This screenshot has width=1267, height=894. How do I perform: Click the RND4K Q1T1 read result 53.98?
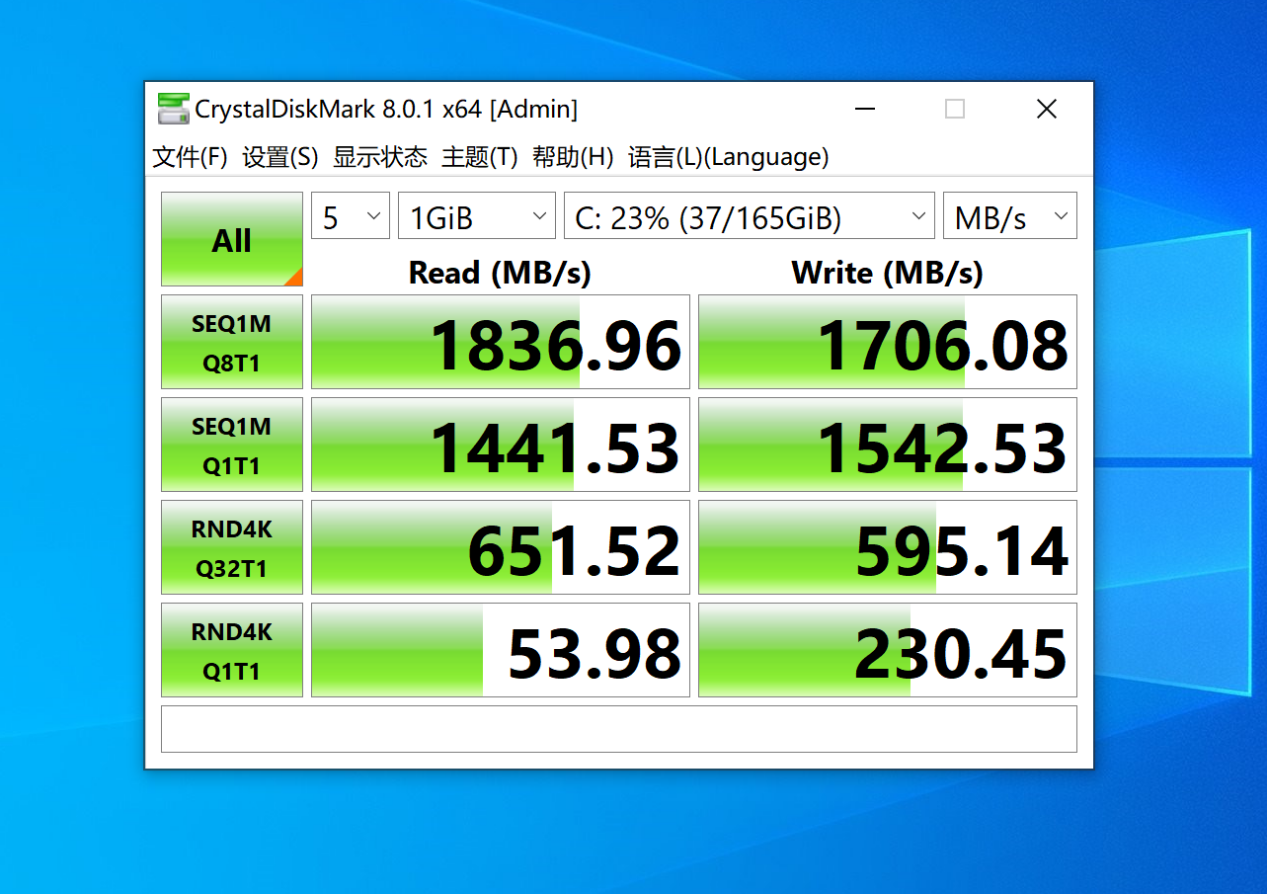pos(500,650)
